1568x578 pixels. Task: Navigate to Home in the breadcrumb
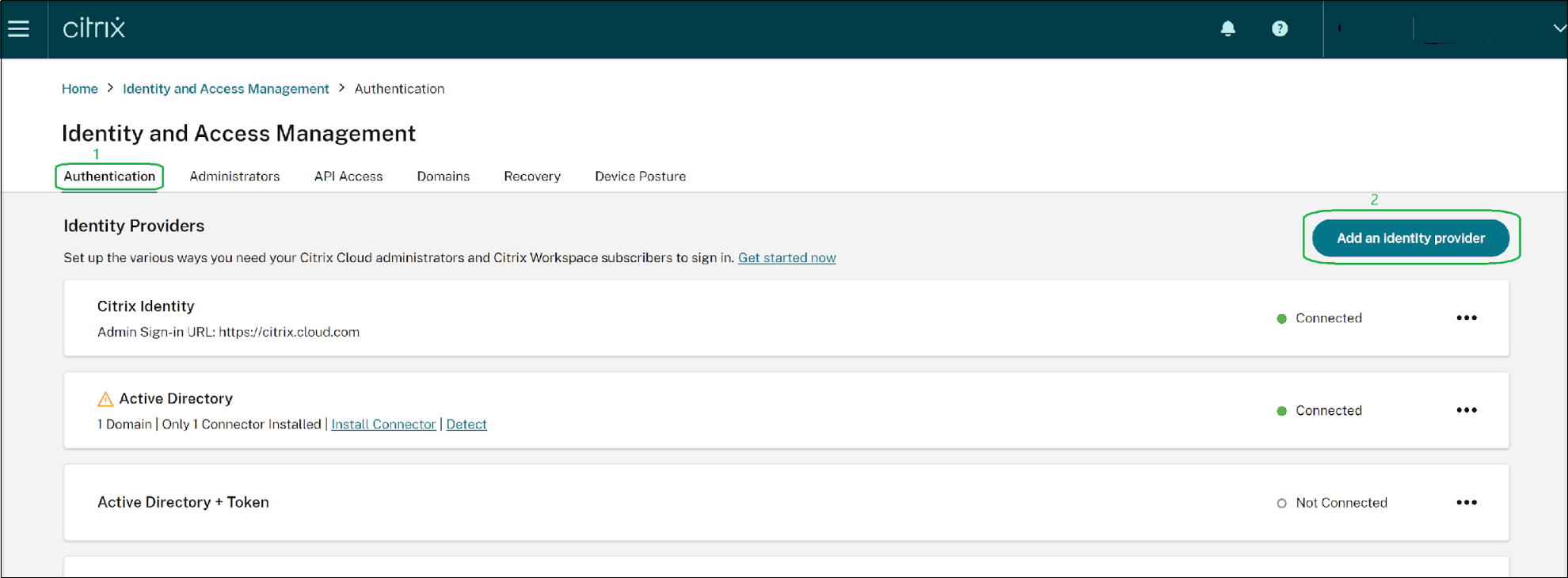click(80, 89)
